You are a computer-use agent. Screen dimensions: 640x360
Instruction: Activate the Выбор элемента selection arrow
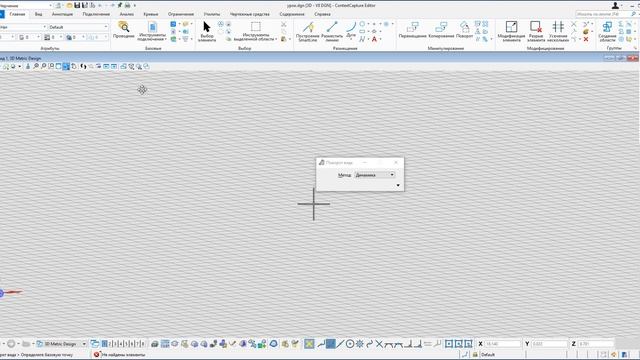tap(207, 31)
